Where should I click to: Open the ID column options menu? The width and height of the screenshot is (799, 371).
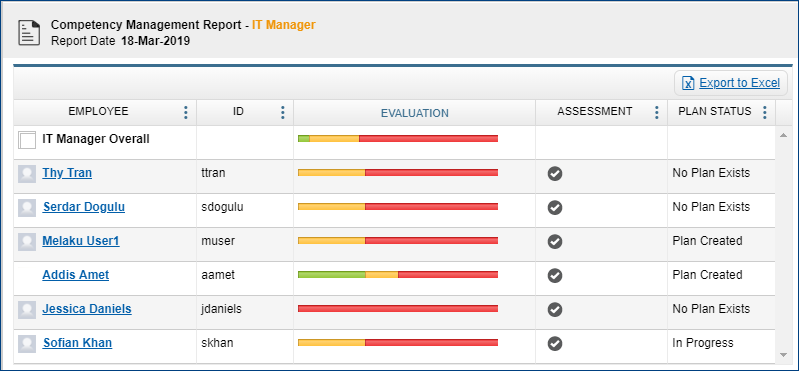(x=283, y=113)
